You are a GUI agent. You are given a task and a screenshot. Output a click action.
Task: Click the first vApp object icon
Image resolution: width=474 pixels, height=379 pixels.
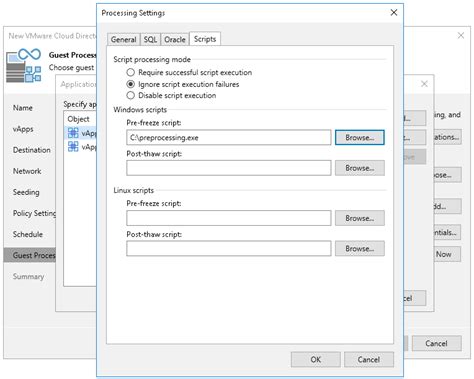point(73,133)
